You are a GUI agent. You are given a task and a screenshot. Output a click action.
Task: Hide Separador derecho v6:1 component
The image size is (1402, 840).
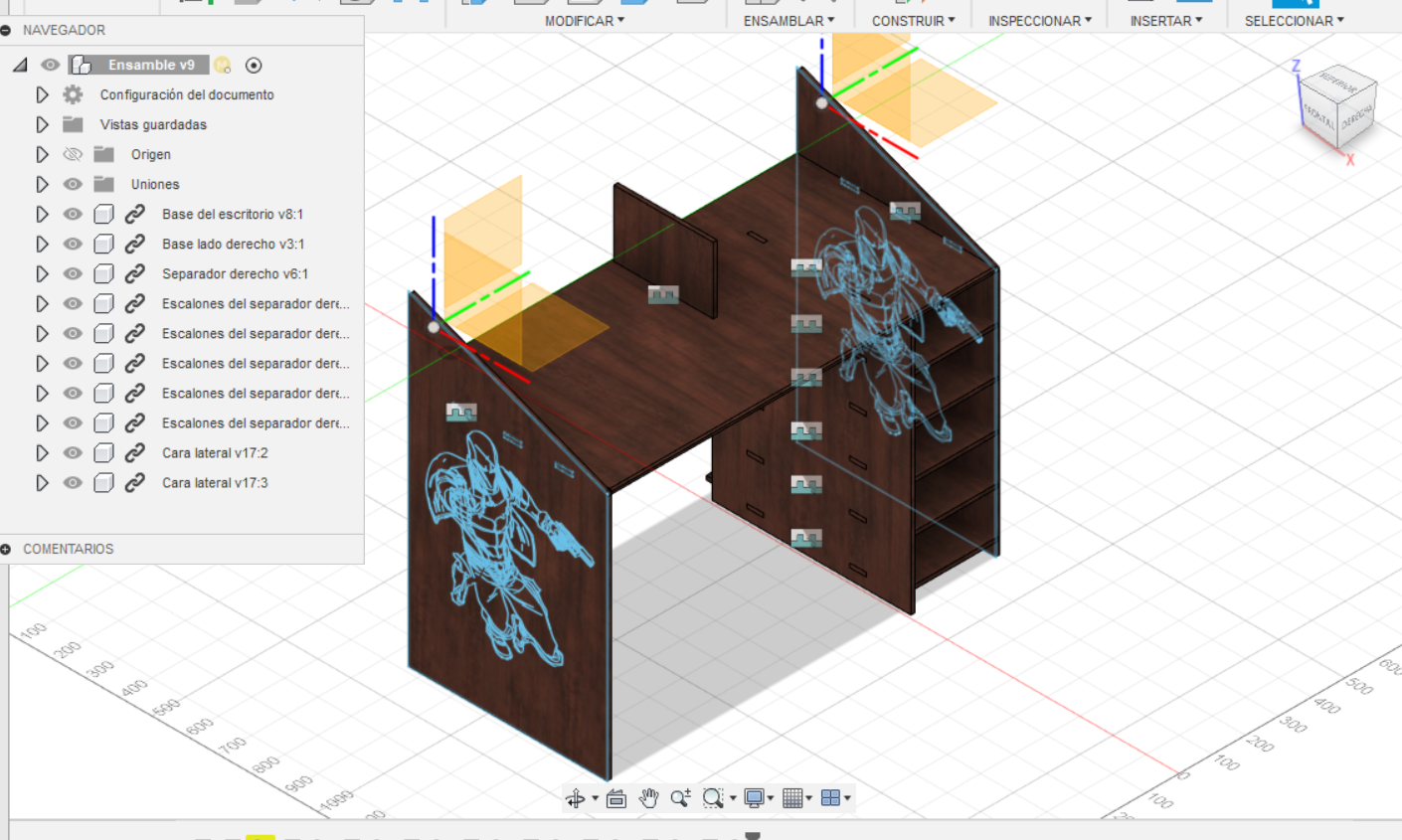73,273
